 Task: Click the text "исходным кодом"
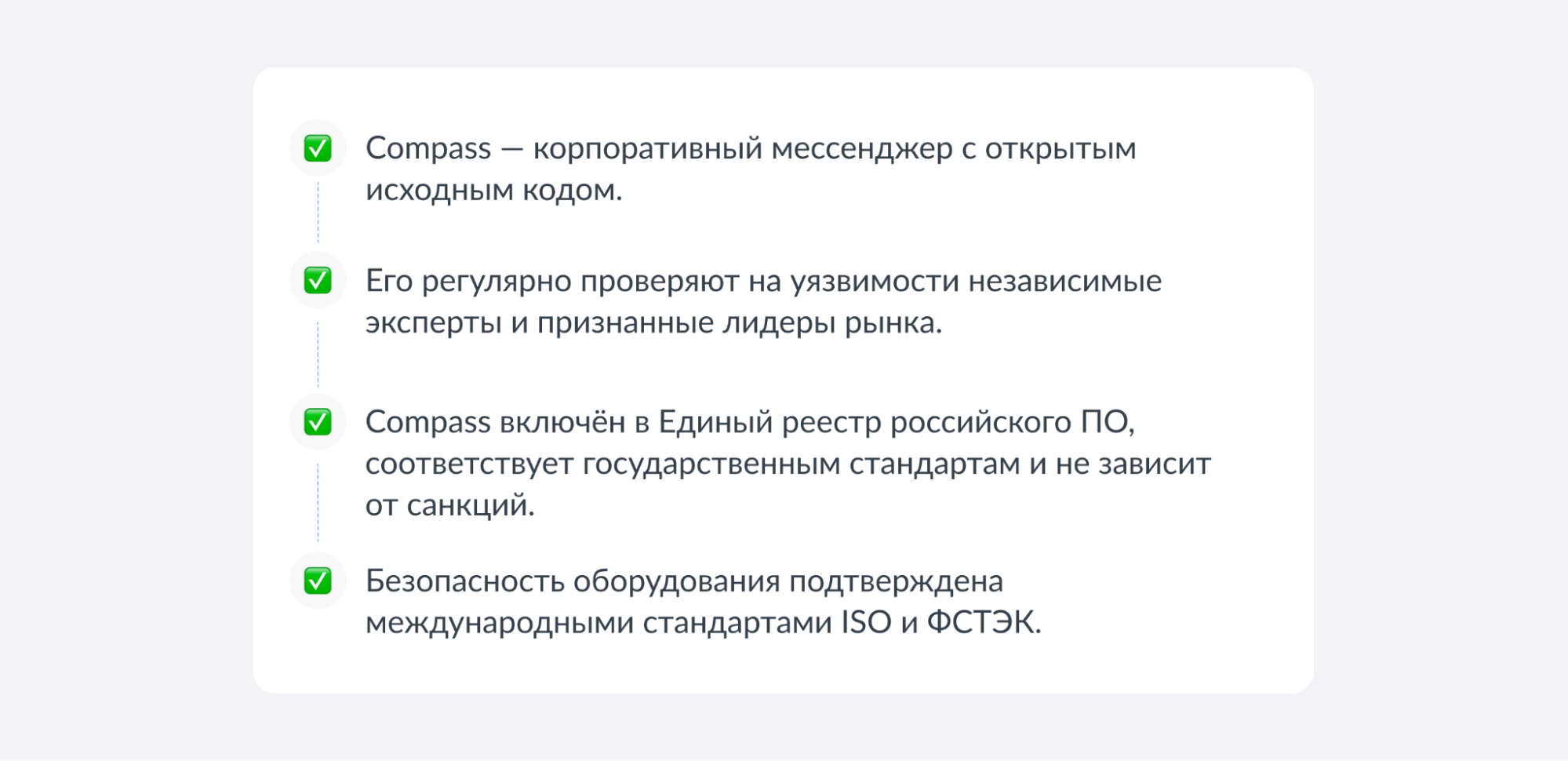493,190
